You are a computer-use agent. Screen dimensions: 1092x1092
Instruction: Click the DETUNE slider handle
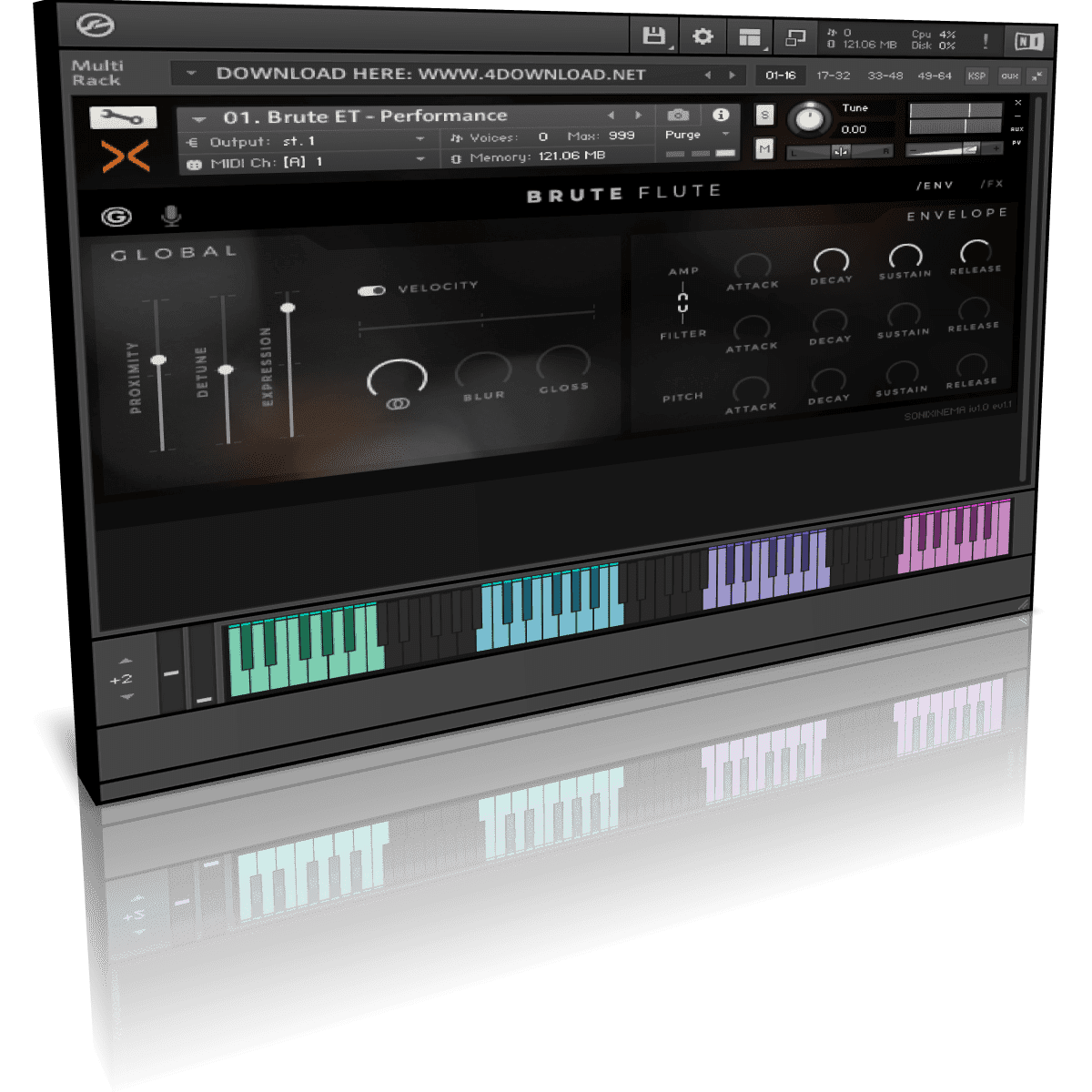[x=226, y=369]
